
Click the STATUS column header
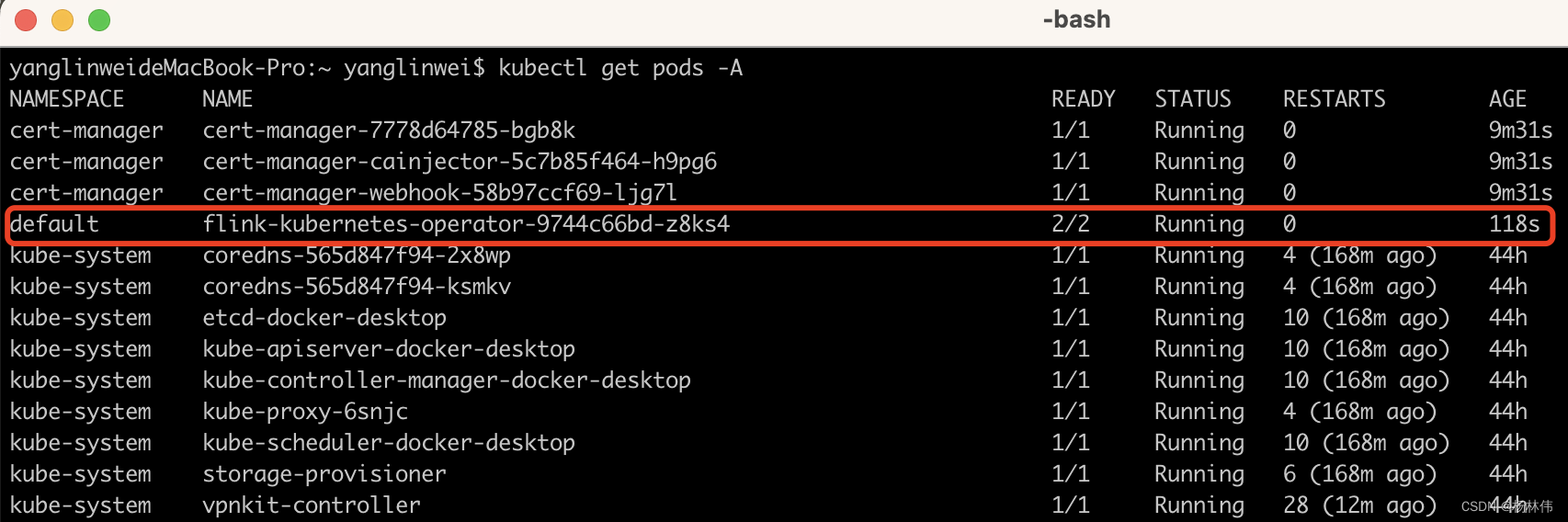[x=1192, y=99]
